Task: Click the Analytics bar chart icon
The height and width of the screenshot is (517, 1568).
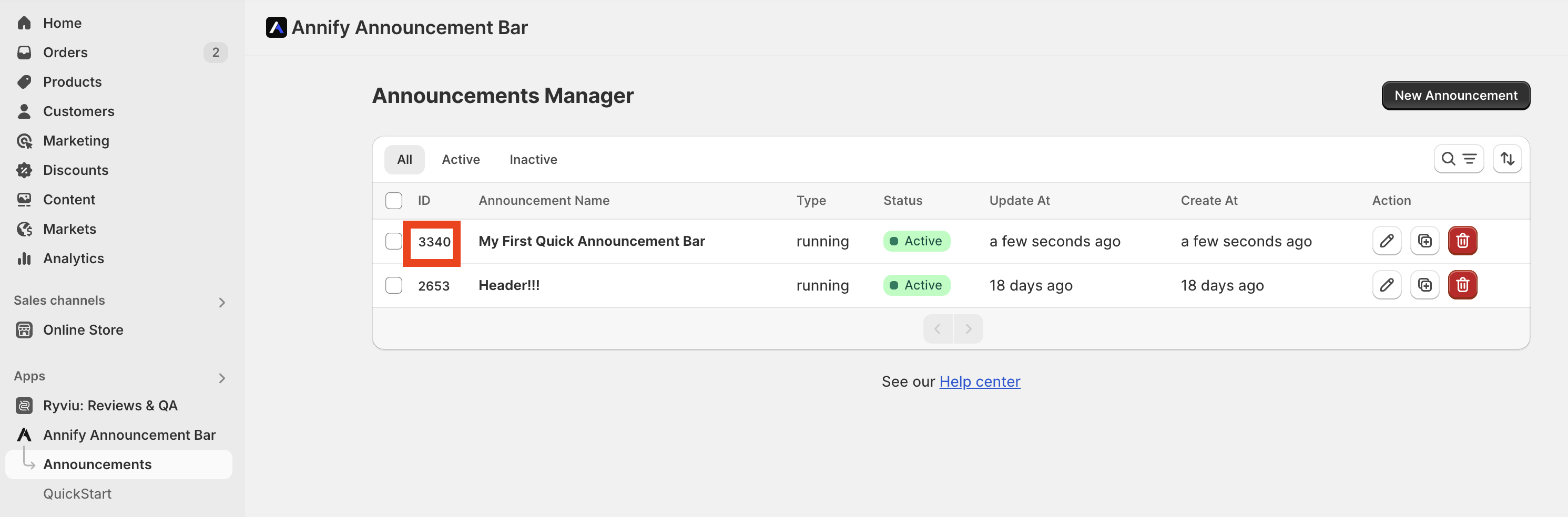Action: pyautogui.click(x=24, y=258)
